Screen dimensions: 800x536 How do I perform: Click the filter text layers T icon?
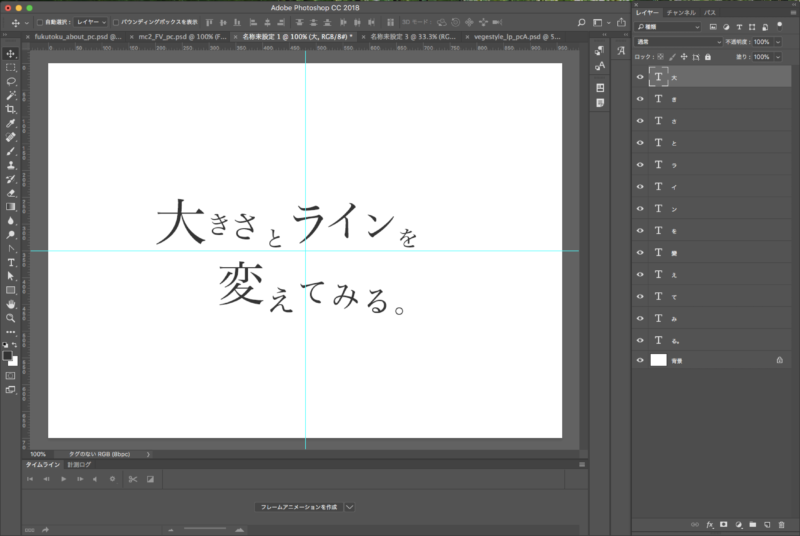click(x=739, y=27)
